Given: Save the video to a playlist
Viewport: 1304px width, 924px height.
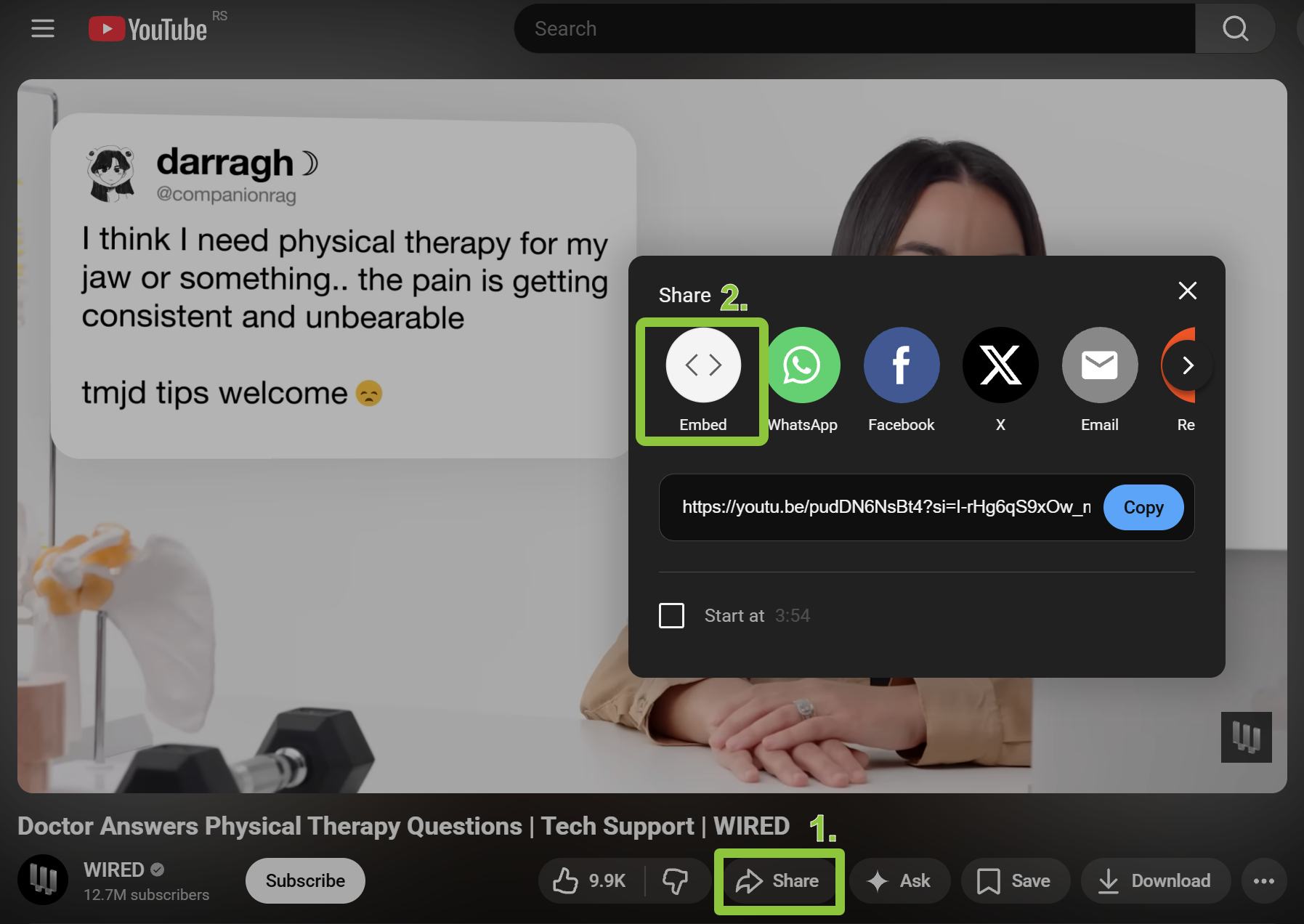Looking at the screenshot, I should click(1015, 880).
